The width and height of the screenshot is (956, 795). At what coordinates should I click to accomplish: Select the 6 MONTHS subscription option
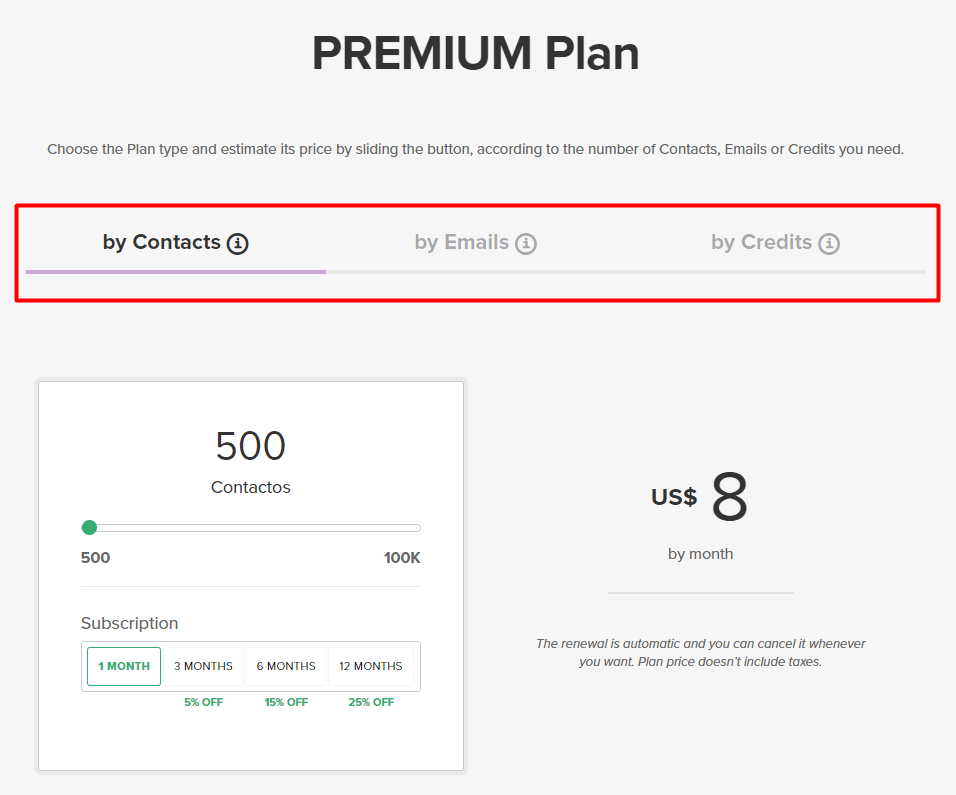(286, 666)
